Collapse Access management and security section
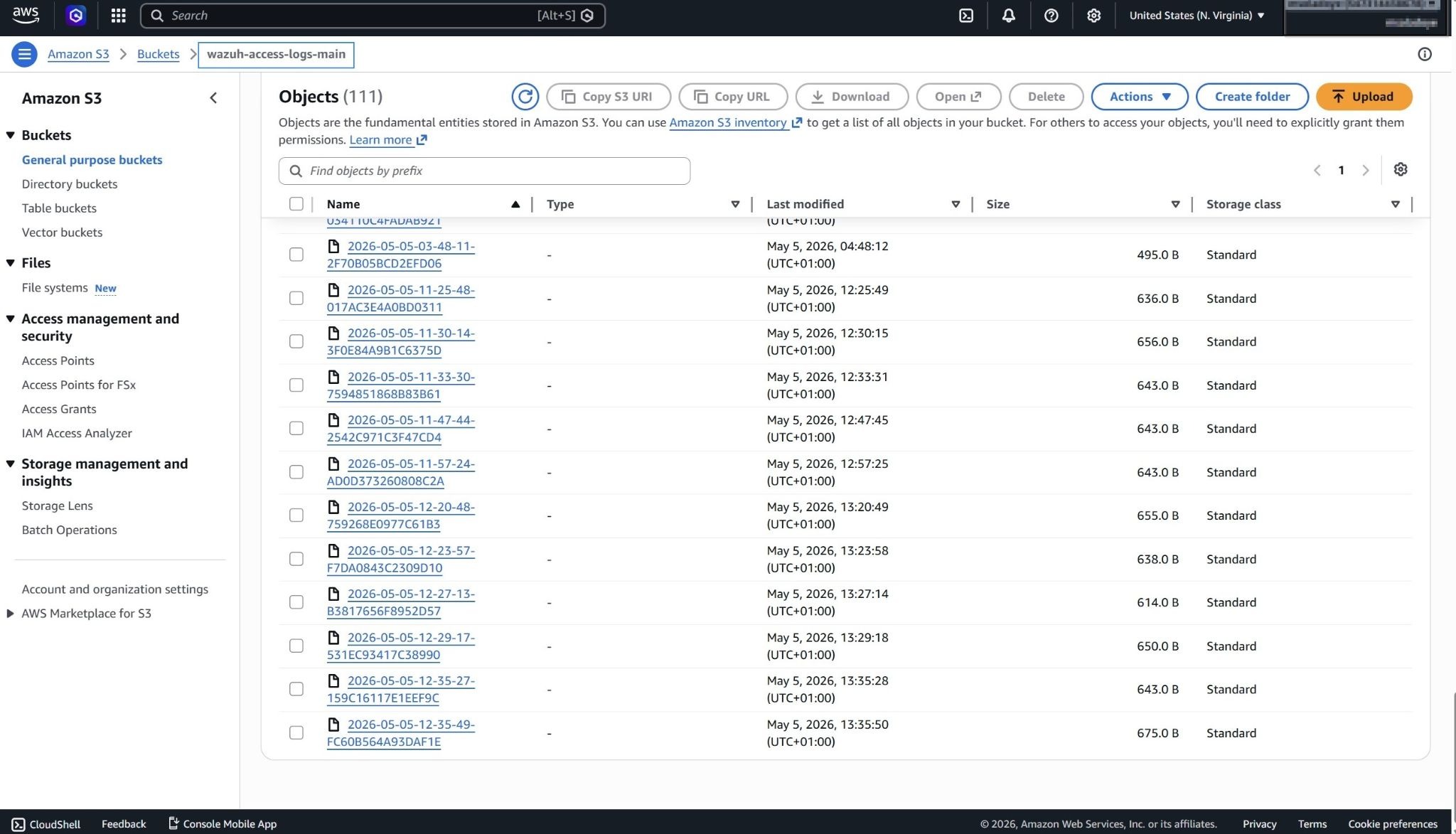Viewport: 1456px width, 834px height. 11,319
